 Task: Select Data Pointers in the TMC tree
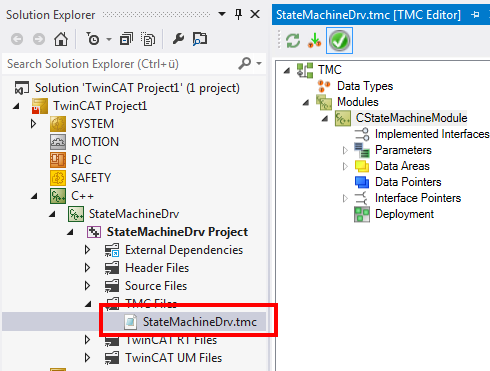click(408, 182)
